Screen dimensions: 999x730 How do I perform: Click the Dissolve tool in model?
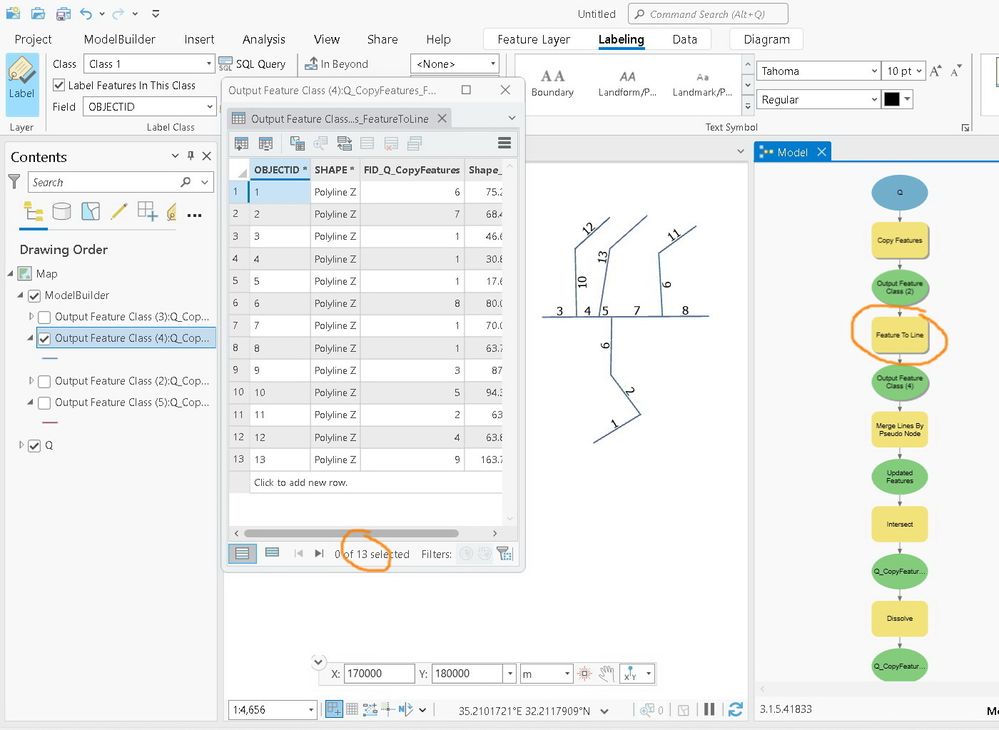[x=899, y=619]
